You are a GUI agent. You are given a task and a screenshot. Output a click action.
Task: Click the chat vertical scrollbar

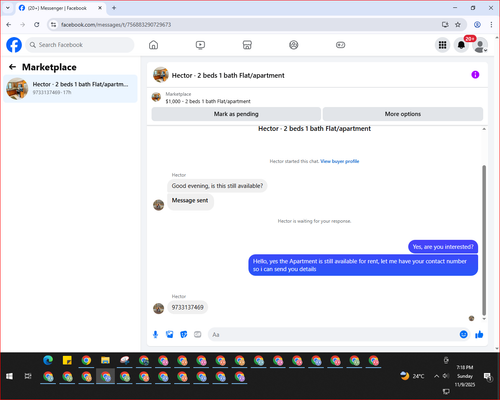(x=484, y=240)
